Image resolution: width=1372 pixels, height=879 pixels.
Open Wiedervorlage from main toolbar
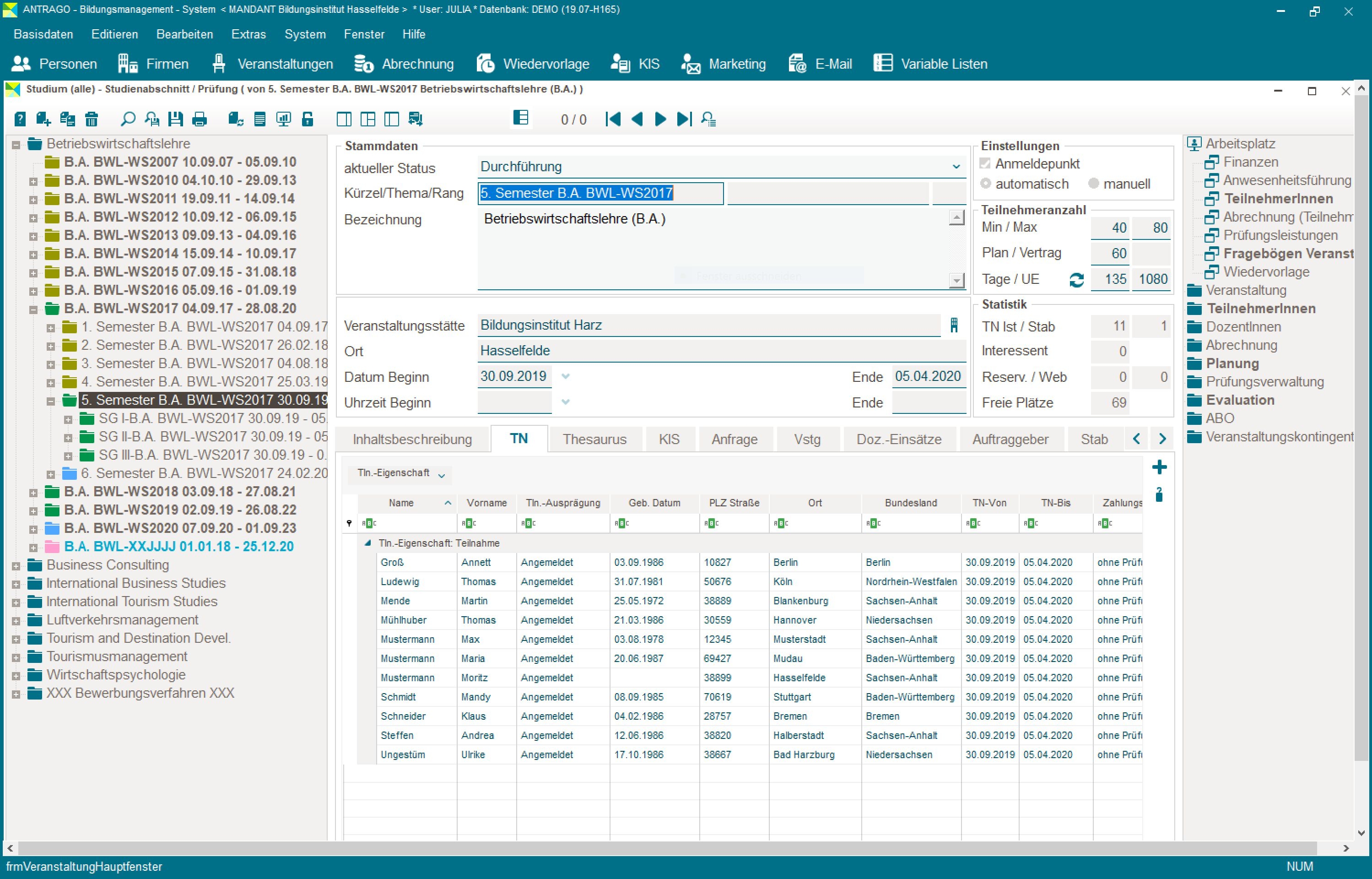(533, 64)
